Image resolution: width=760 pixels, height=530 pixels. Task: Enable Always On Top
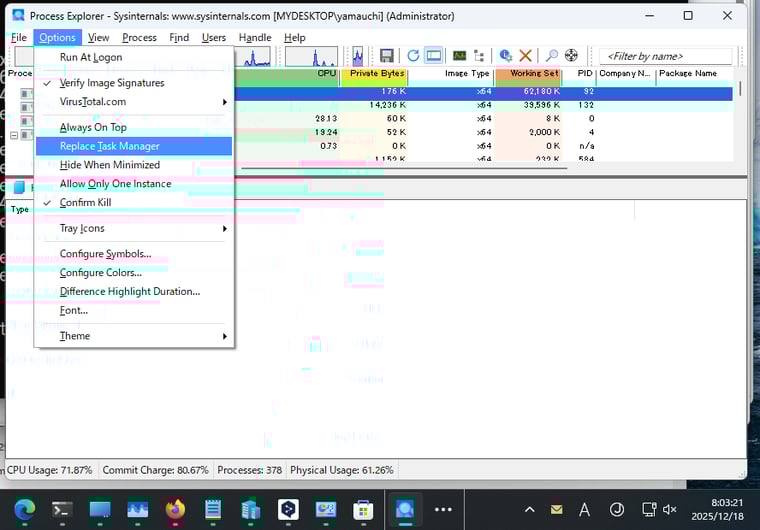point(93,128)
